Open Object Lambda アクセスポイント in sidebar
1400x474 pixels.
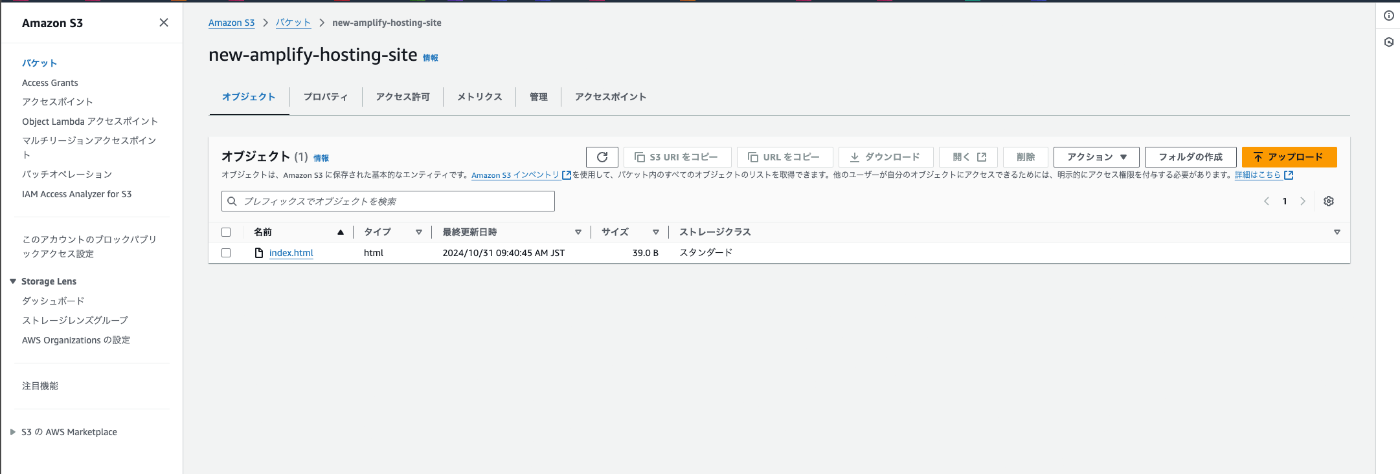(90, 121)
